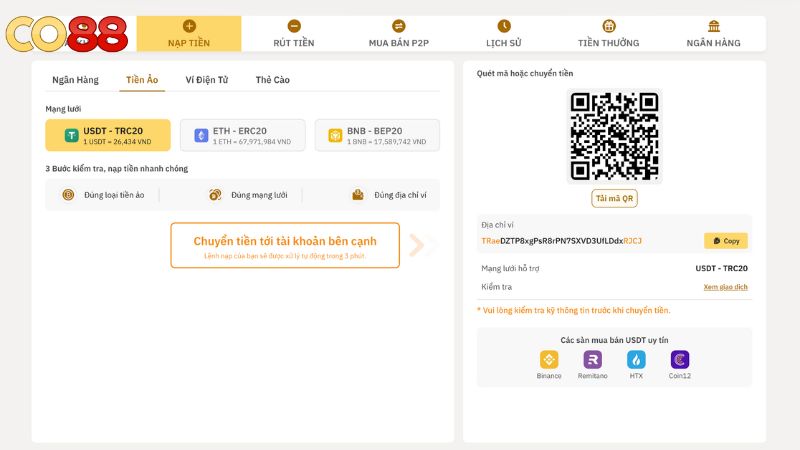Select the USDT - TRC20 network option

(x=108, y=135)
